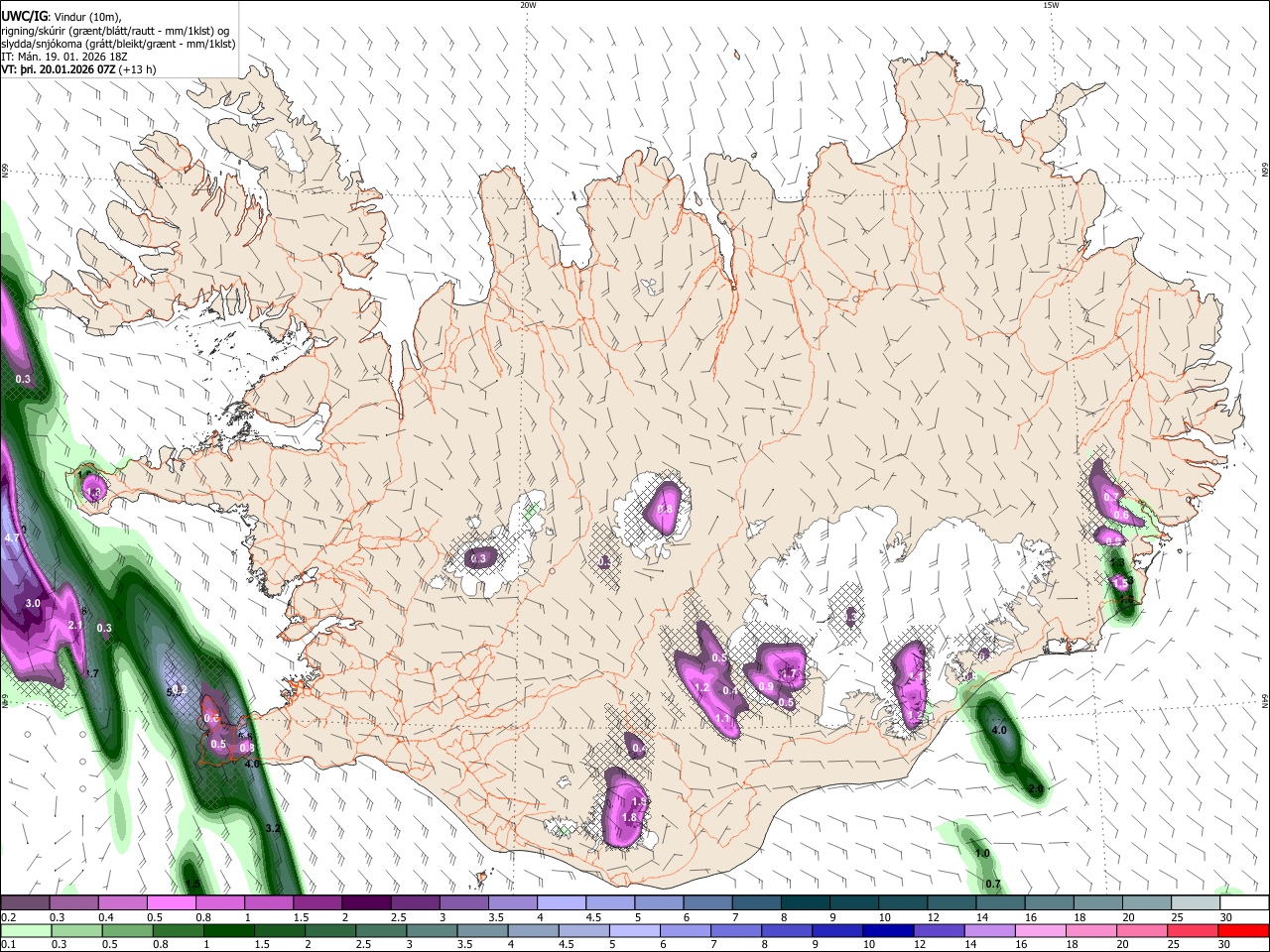The width and height of the screenshot is (1270, 952).
Task: Click the 2.1 precipitation value label
Action: point(75,625)
